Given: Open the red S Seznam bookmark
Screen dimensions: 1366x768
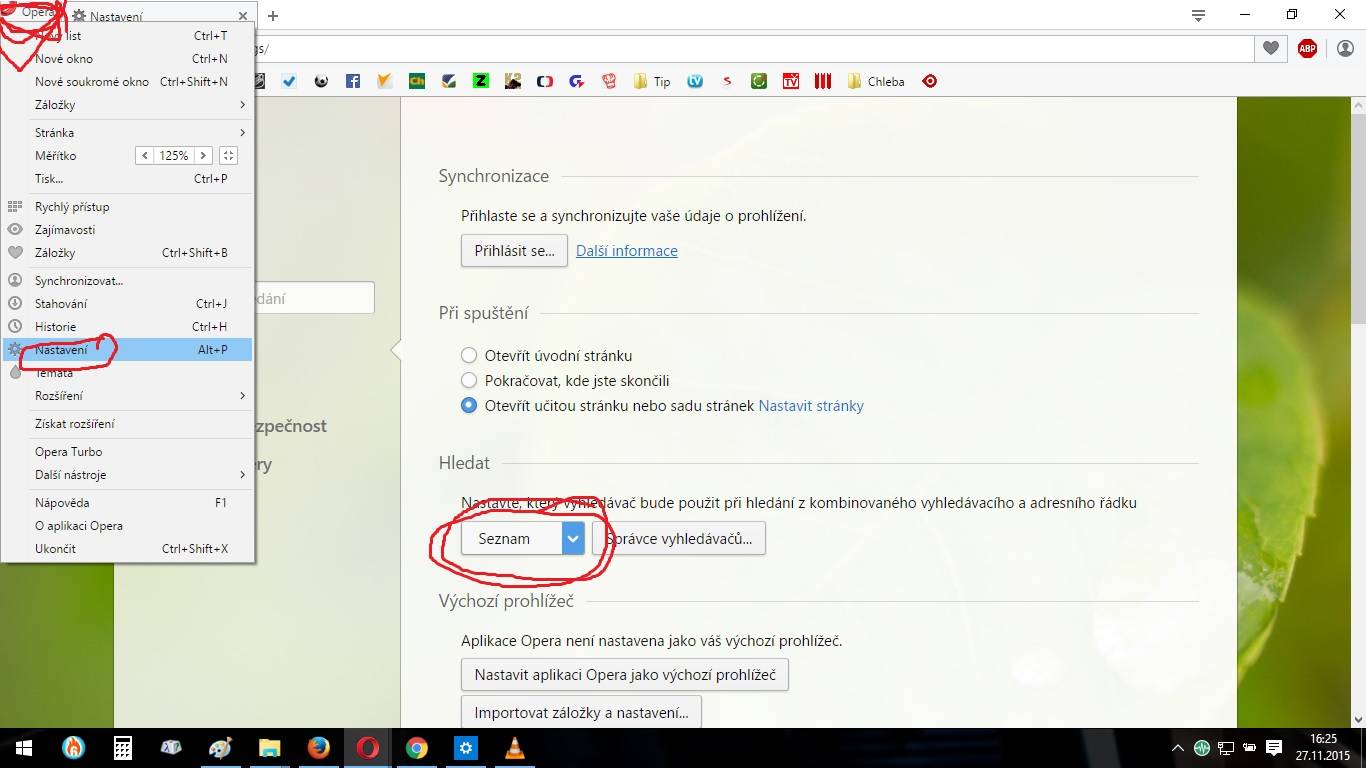Looking at the screenshot, I should click(727, 82).
